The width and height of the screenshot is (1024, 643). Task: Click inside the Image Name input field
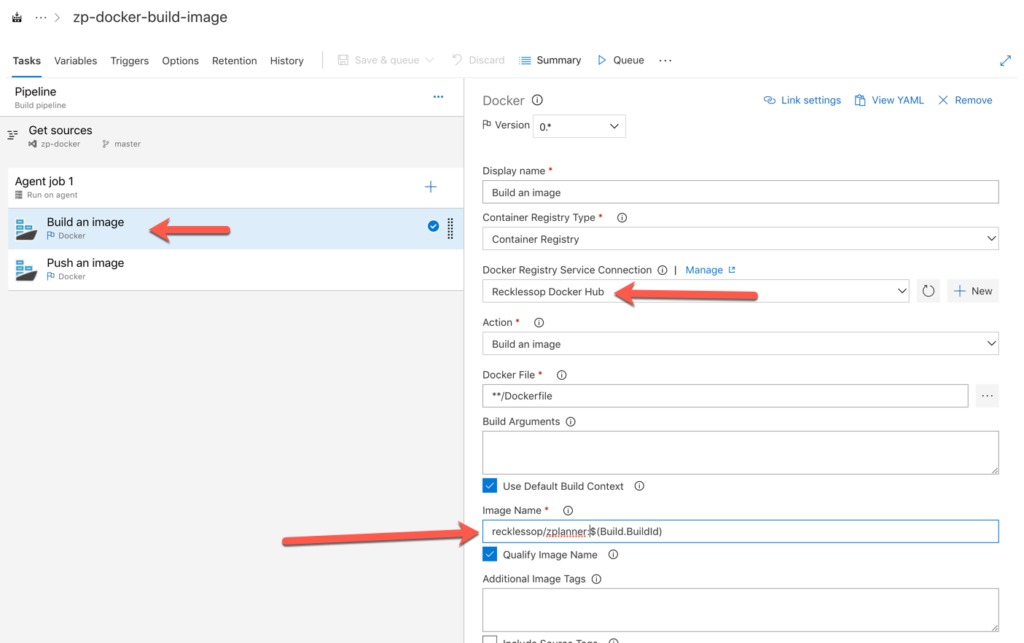[700, 531]
